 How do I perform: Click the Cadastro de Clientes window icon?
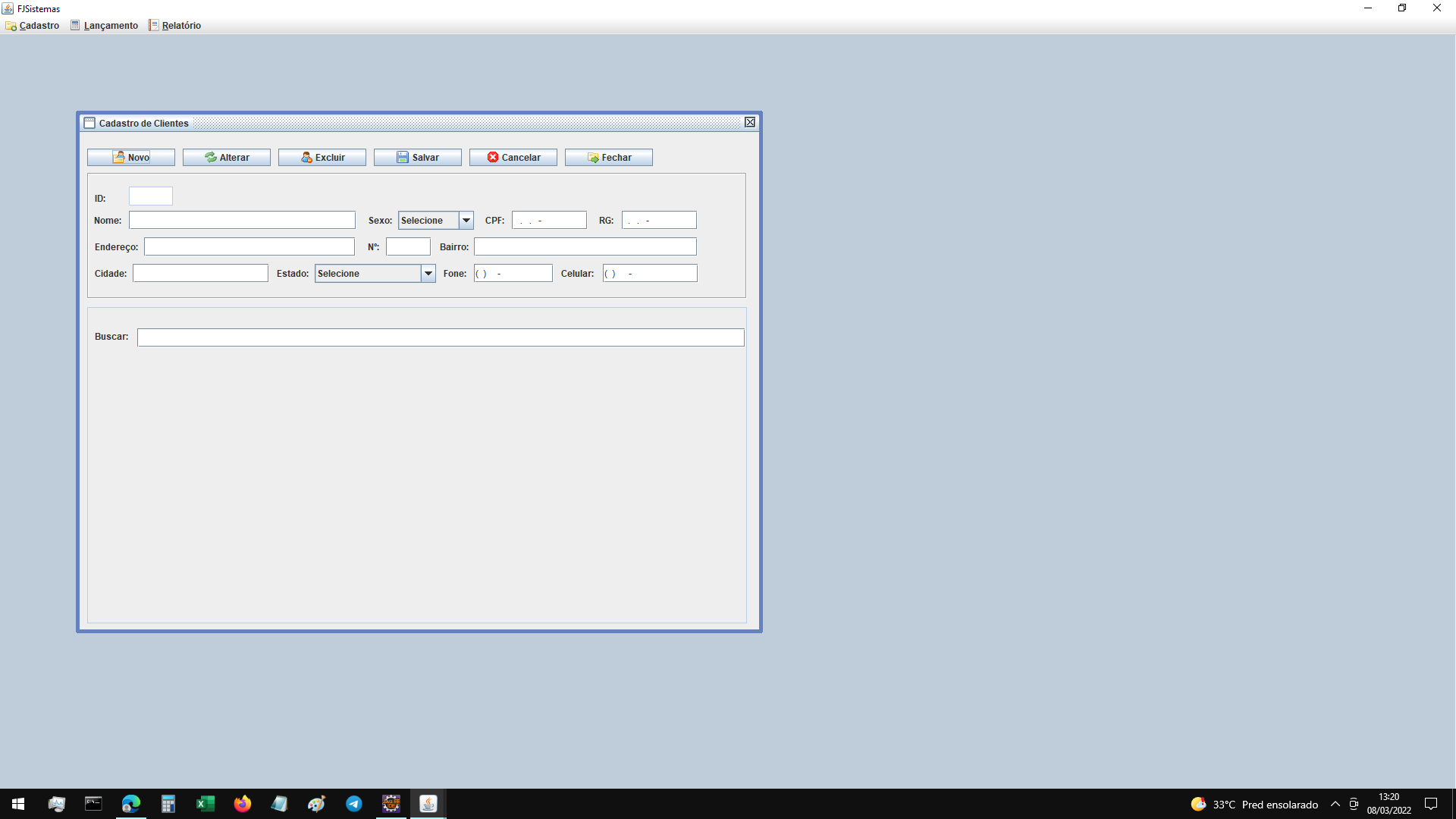tap(89, 123)
